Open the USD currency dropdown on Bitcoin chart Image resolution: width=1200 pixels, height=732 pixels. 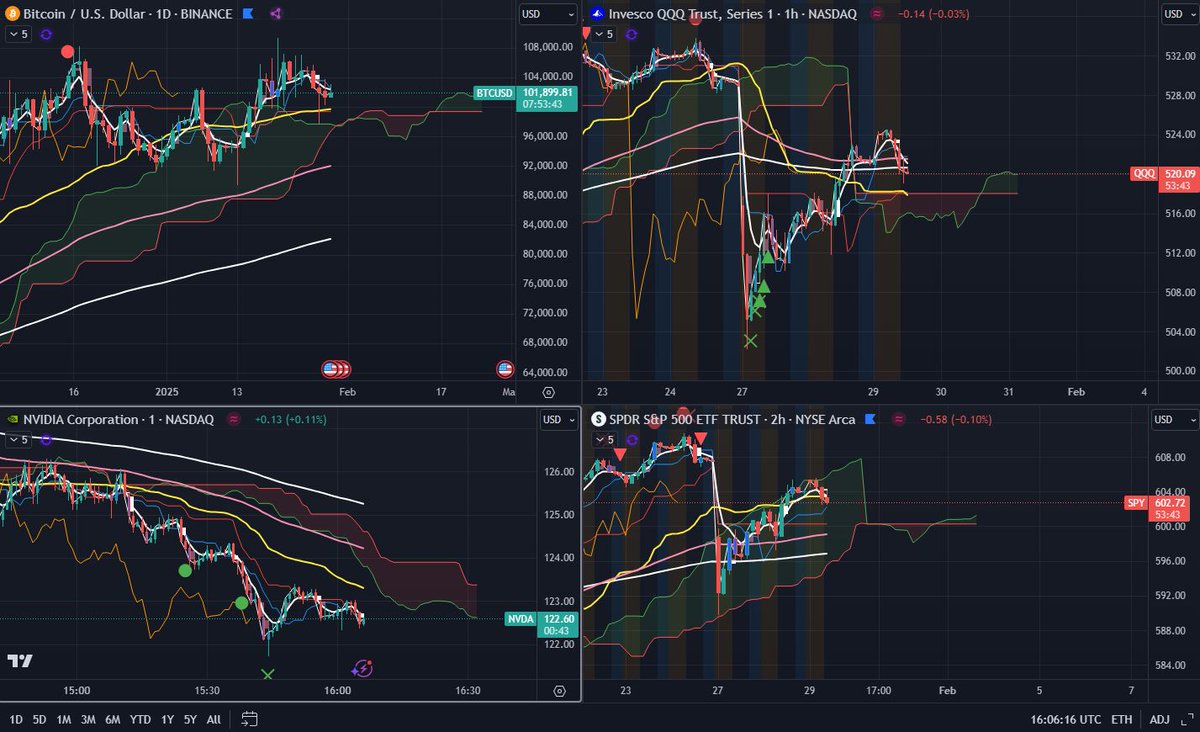point(545,14)
